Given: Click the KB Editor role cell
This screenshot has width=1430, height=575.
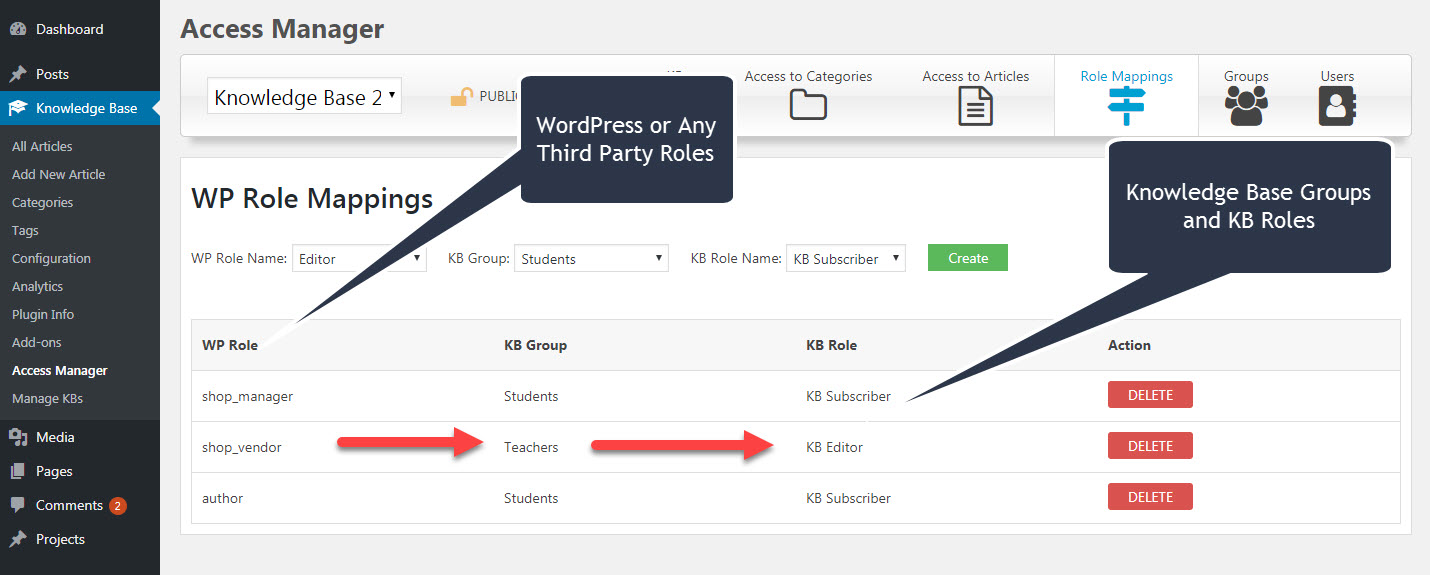Looking at the screenshot, I should pyautogui.click(x=834, y=447).
